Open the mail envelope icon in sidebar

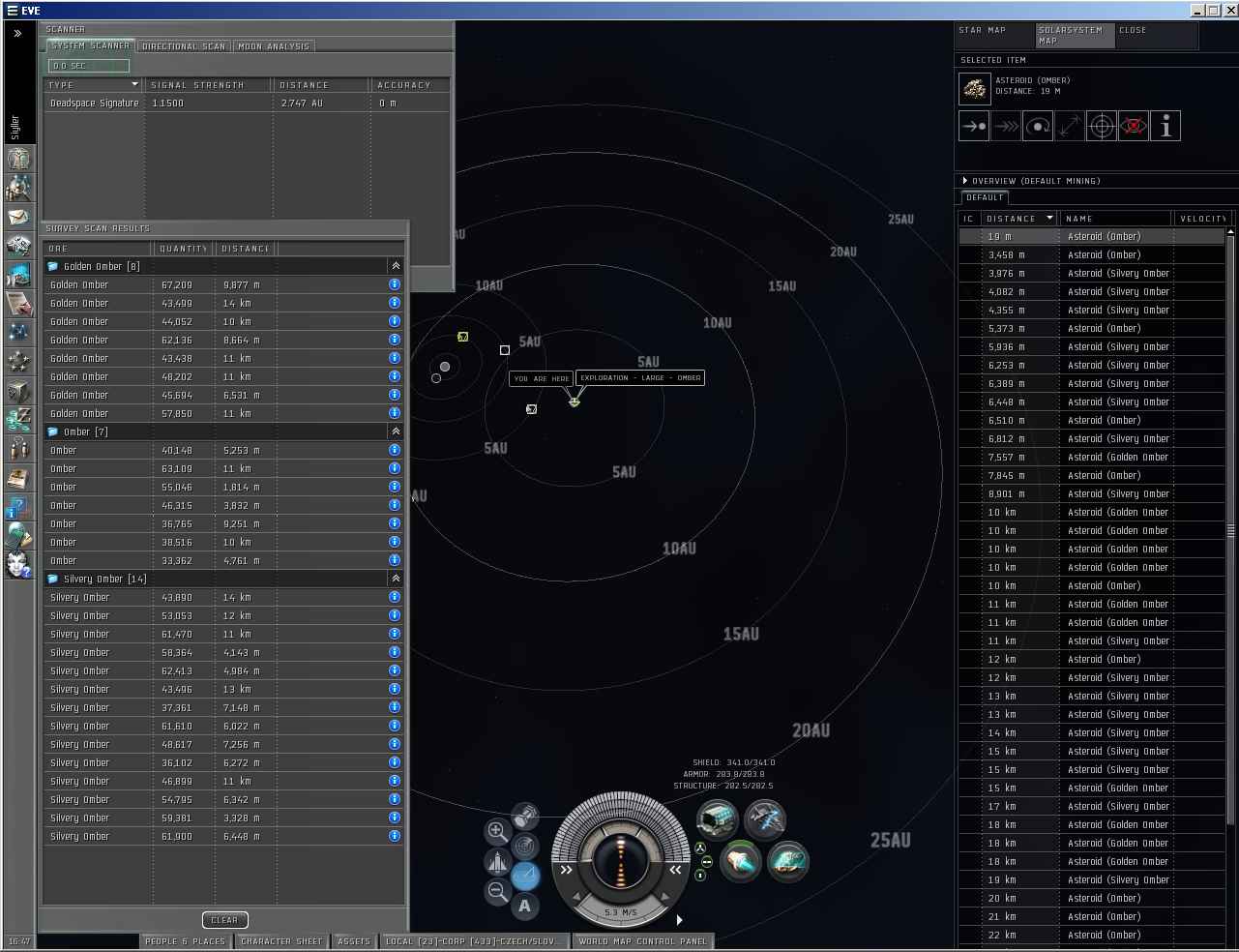click(x=17, y=217)
